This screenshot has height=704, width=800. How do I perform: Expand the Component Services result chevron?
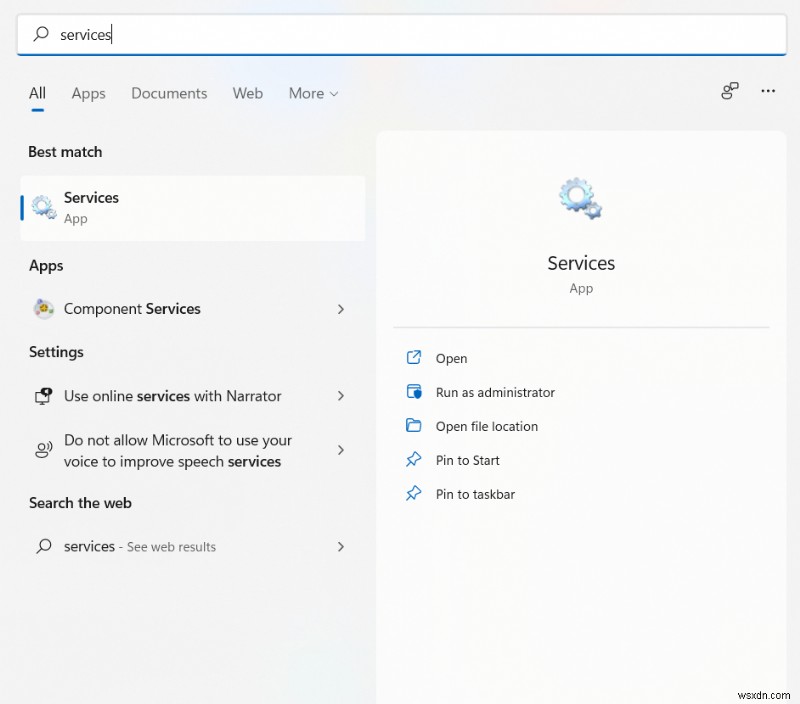pyautogui.click(x=341, y=309)
